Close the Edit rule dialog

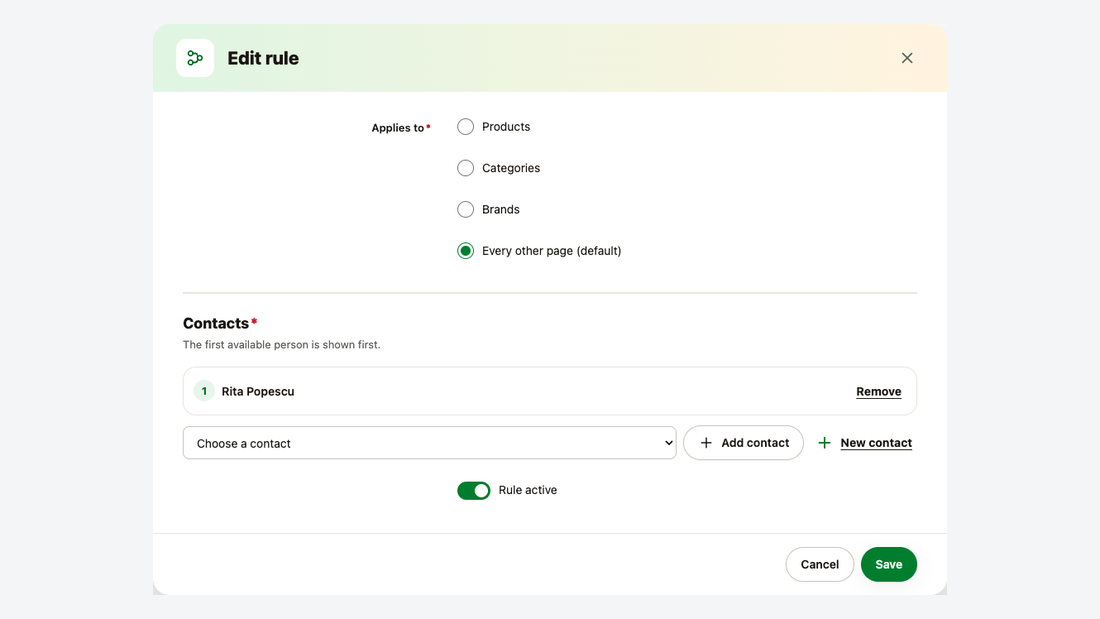[x=907, y=58]
